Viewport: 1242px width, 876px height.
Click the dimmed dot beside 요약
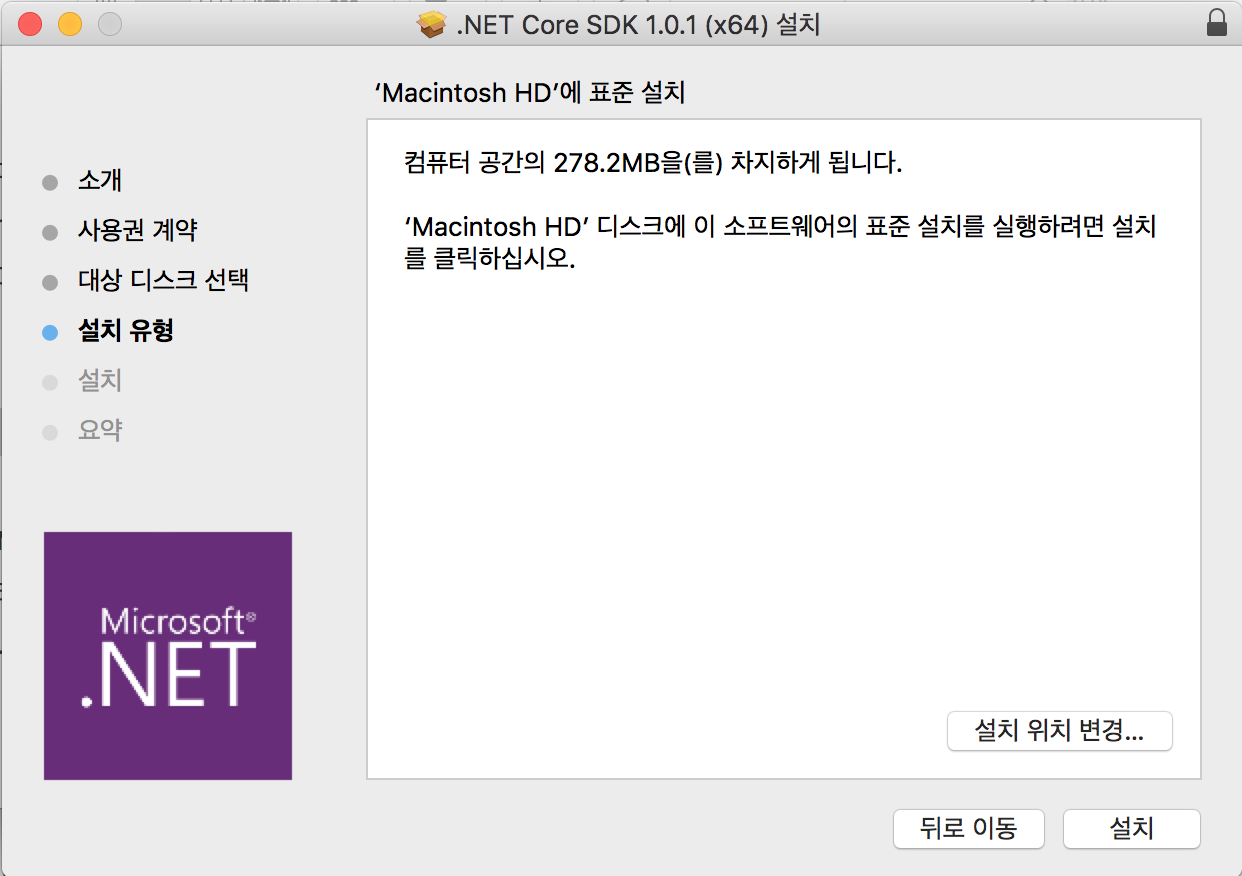click(48, 430)
